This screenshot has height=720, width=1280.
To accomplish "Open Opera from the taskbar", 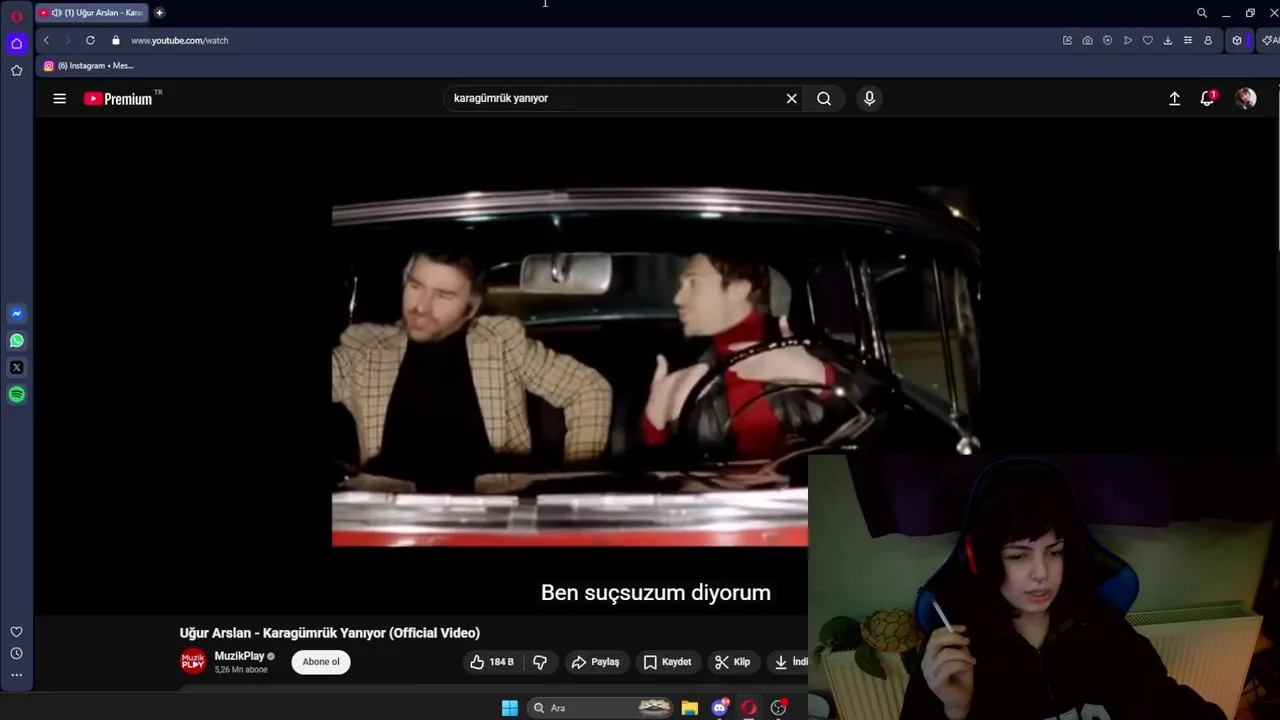I will (x=748, y=708).
